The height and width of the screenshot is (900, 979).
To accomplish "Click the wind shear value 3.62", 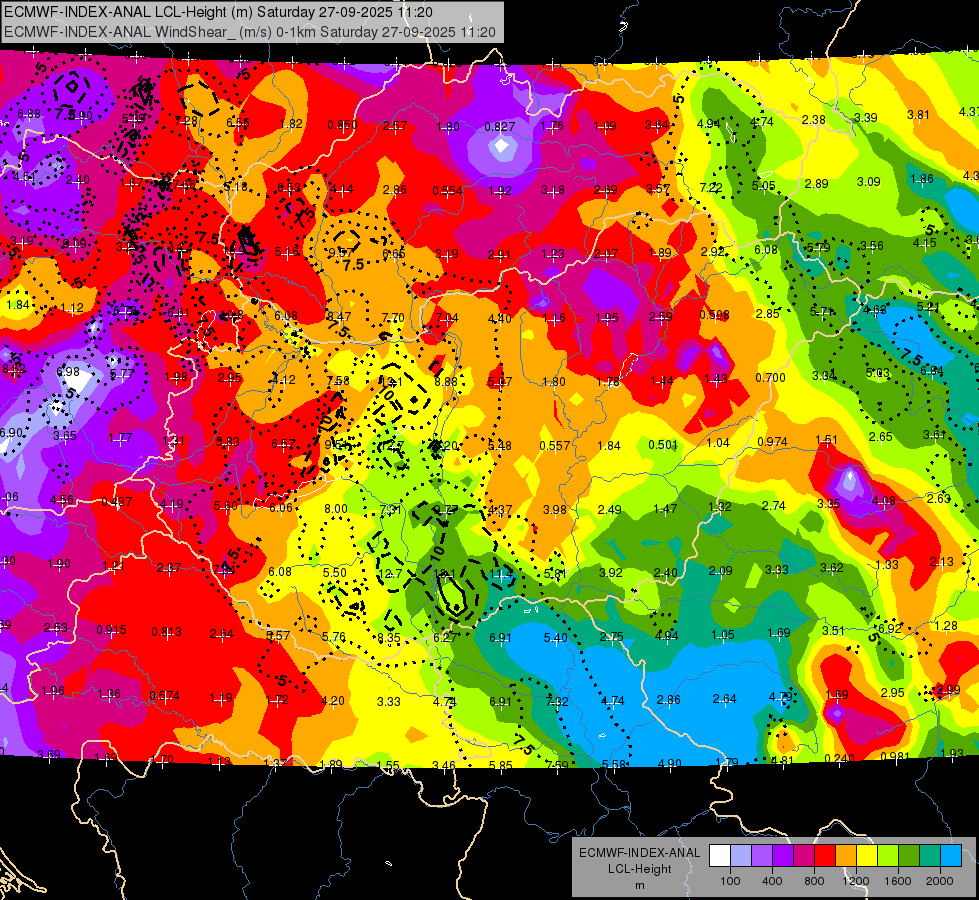I will coord(832,568).
